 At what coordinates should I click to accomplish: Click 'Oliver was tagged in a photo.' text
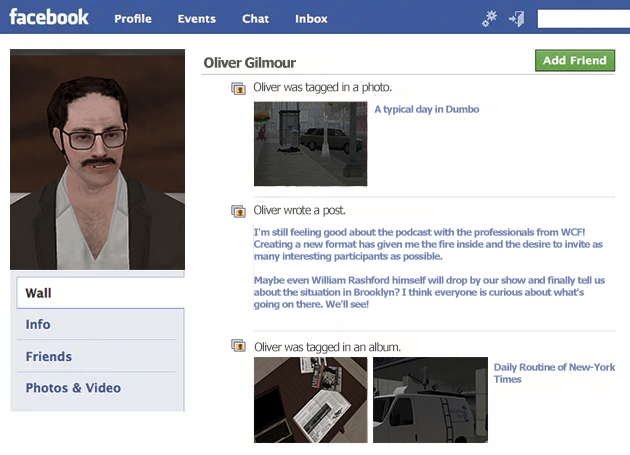tap(323, 87)
